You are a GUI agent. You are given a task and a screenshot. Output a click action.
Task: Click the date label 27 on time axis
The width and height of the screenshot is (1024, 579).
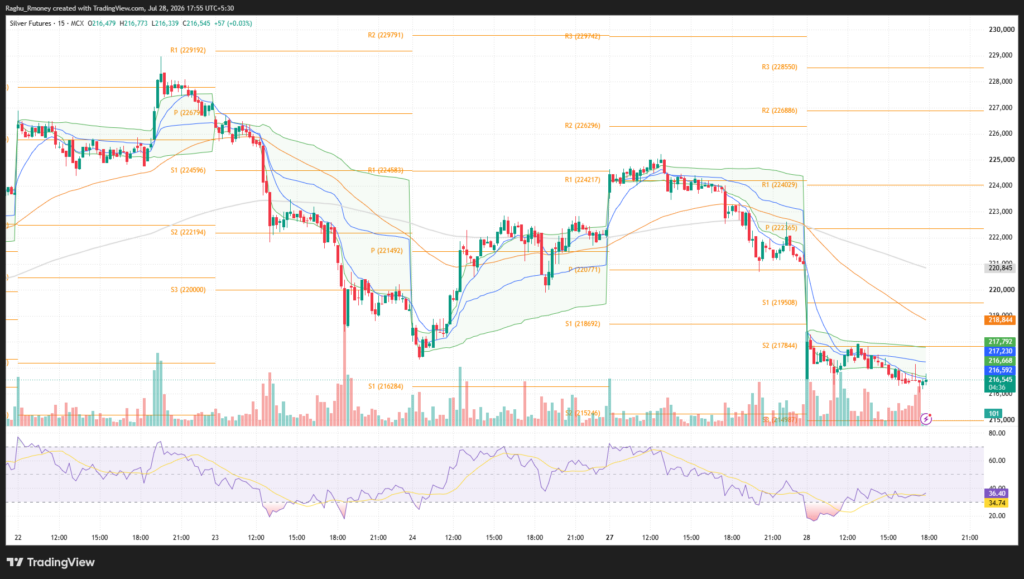coord(609,538)
